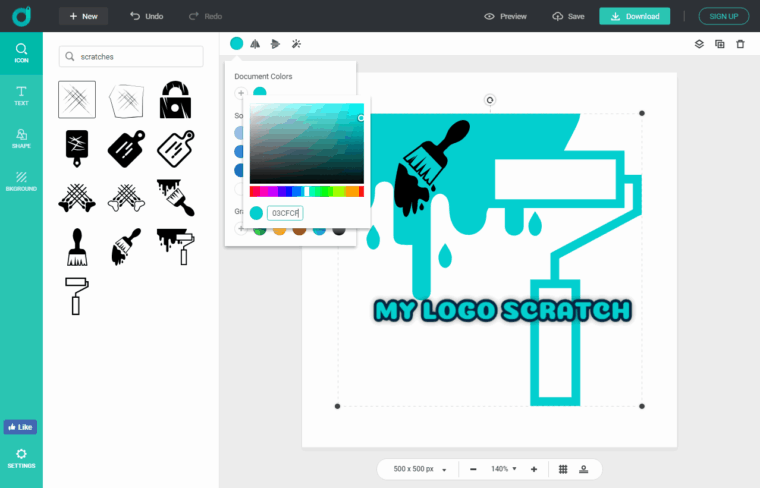760x488 pixels.
Task: Open the layers panel icon
Action: pyautogui.click(x=700, y=44)
